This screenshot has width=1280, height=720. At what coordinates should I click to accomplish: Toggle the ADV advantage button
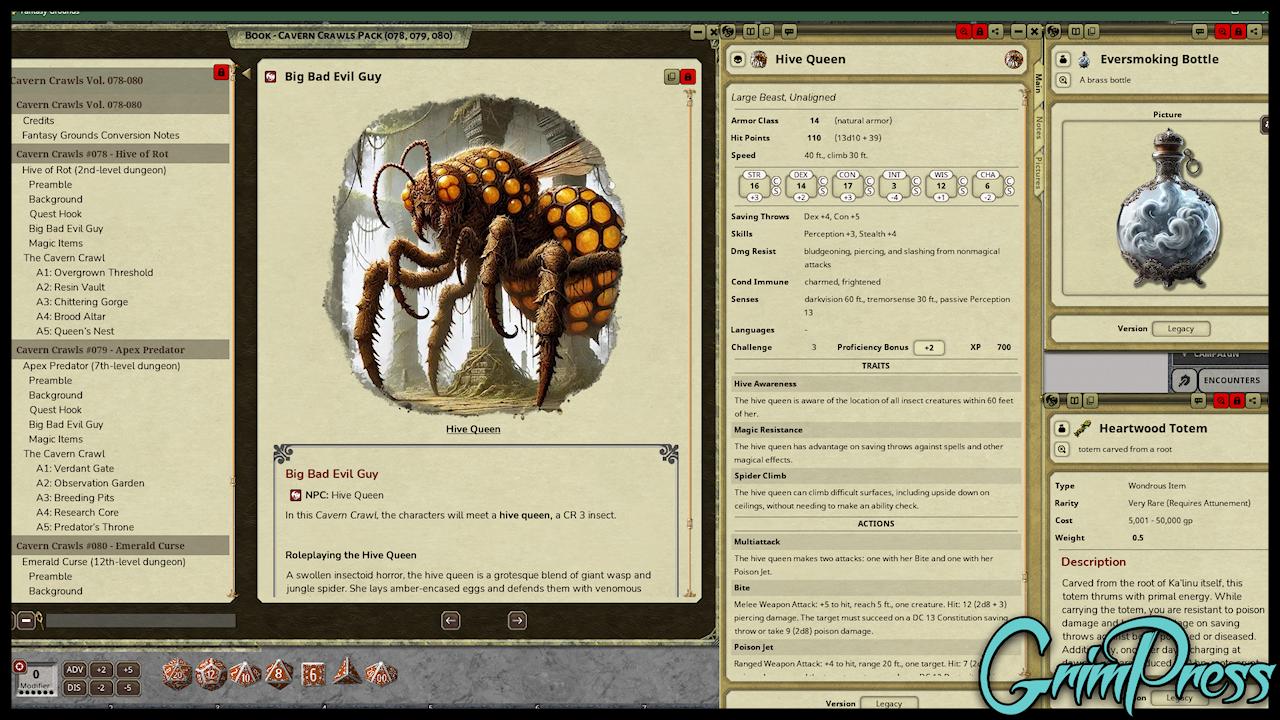click(75, 670)
